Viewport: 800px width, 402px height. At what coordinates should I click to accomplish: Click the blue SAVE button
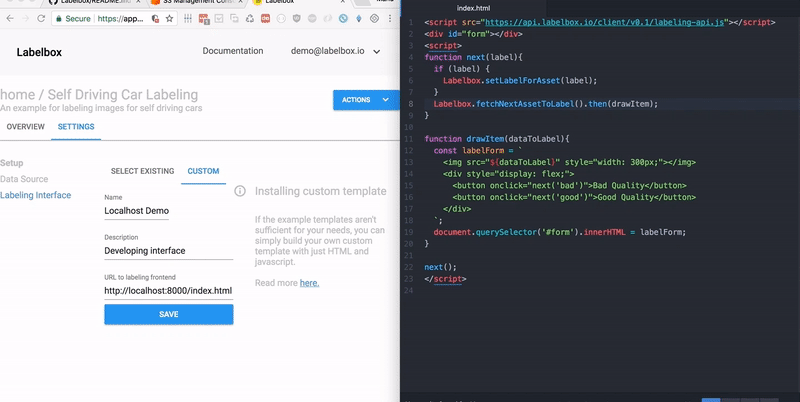(x=169, y=314)
